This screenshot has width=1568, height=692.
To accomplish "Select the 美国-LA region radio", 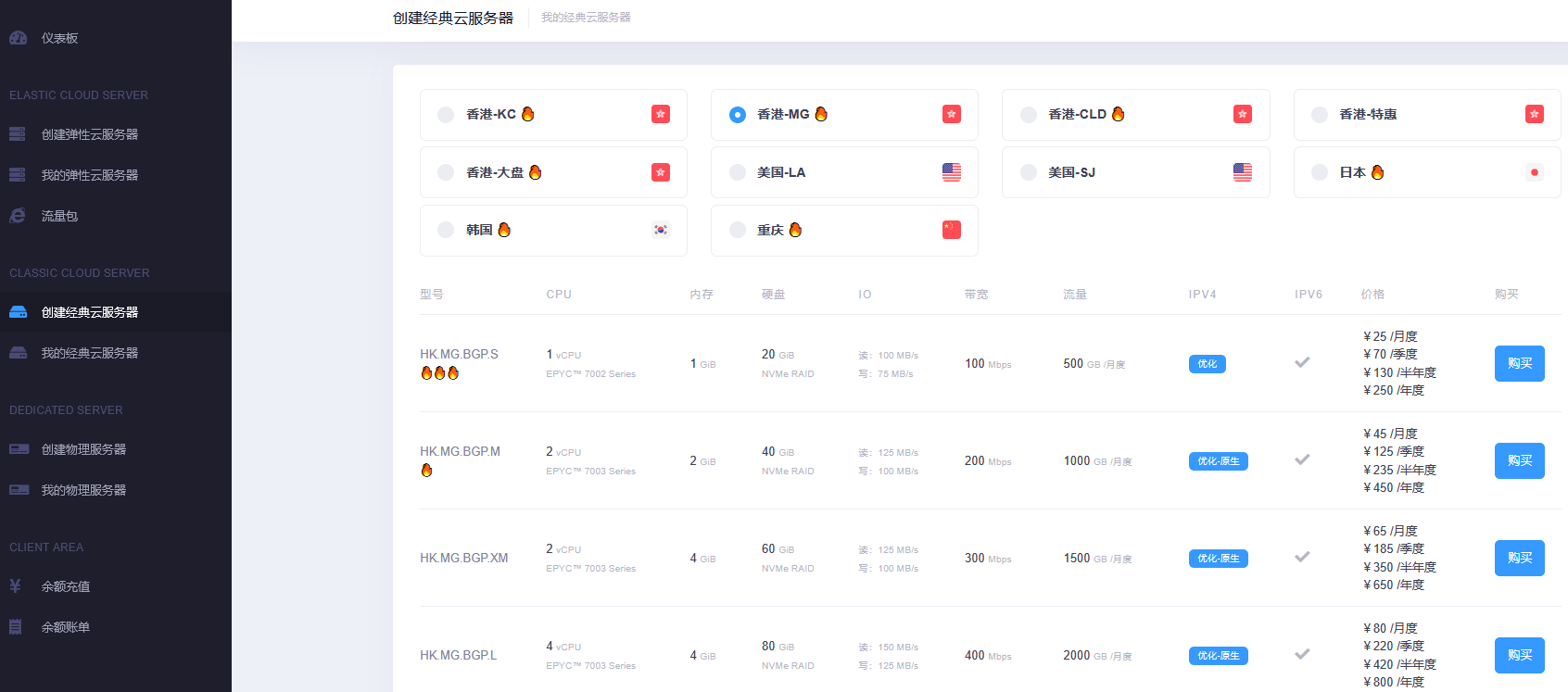I will click(738, 172).
